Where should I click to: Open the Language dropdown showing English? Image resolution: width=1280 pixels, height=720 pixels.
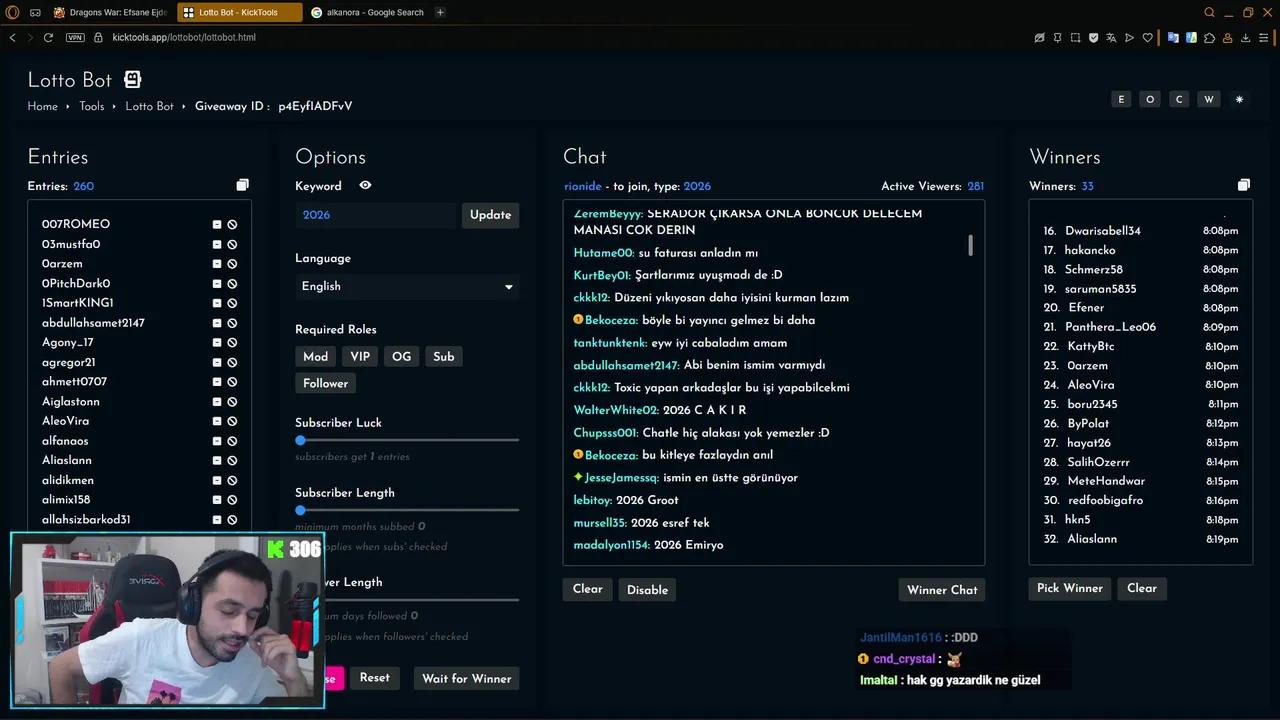point(406,286)
